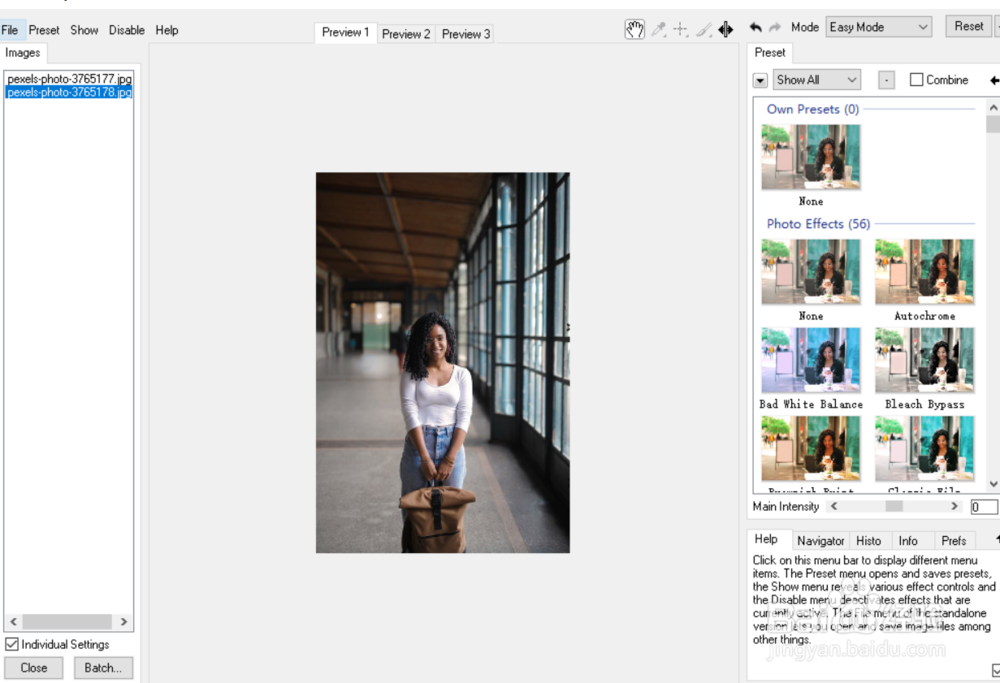Select pexels-photo-3765177.jpg in the list

coord(70,79)
